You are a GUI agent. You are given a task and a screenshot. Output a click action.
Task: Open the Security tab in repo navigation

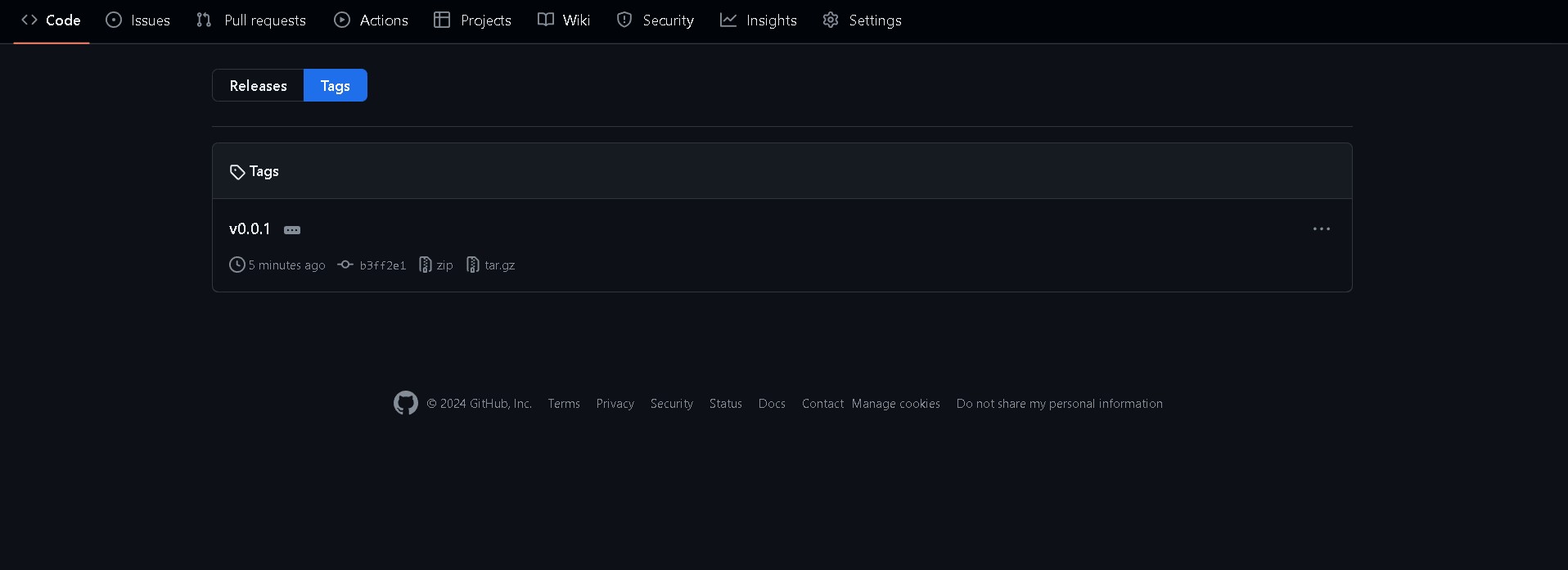[x=656, y=20]
